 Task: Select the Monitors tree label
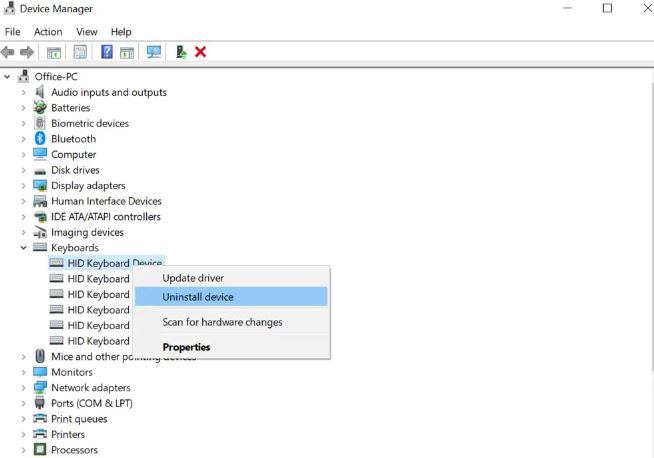[x=72, y=372]
